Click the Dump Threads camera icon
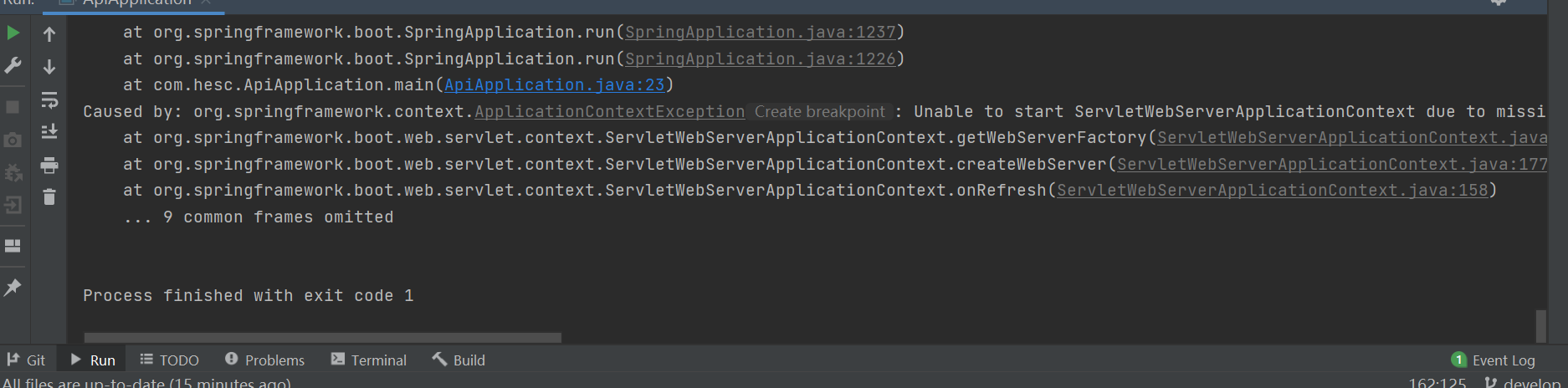The image size is (1568, 388). click(x=13, y=140)
